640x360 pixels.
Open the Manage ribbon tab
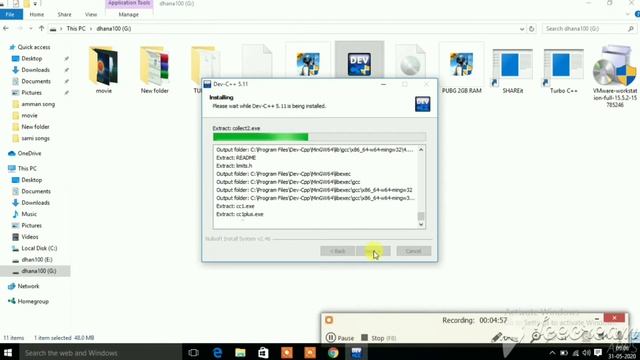click(129, 14)
